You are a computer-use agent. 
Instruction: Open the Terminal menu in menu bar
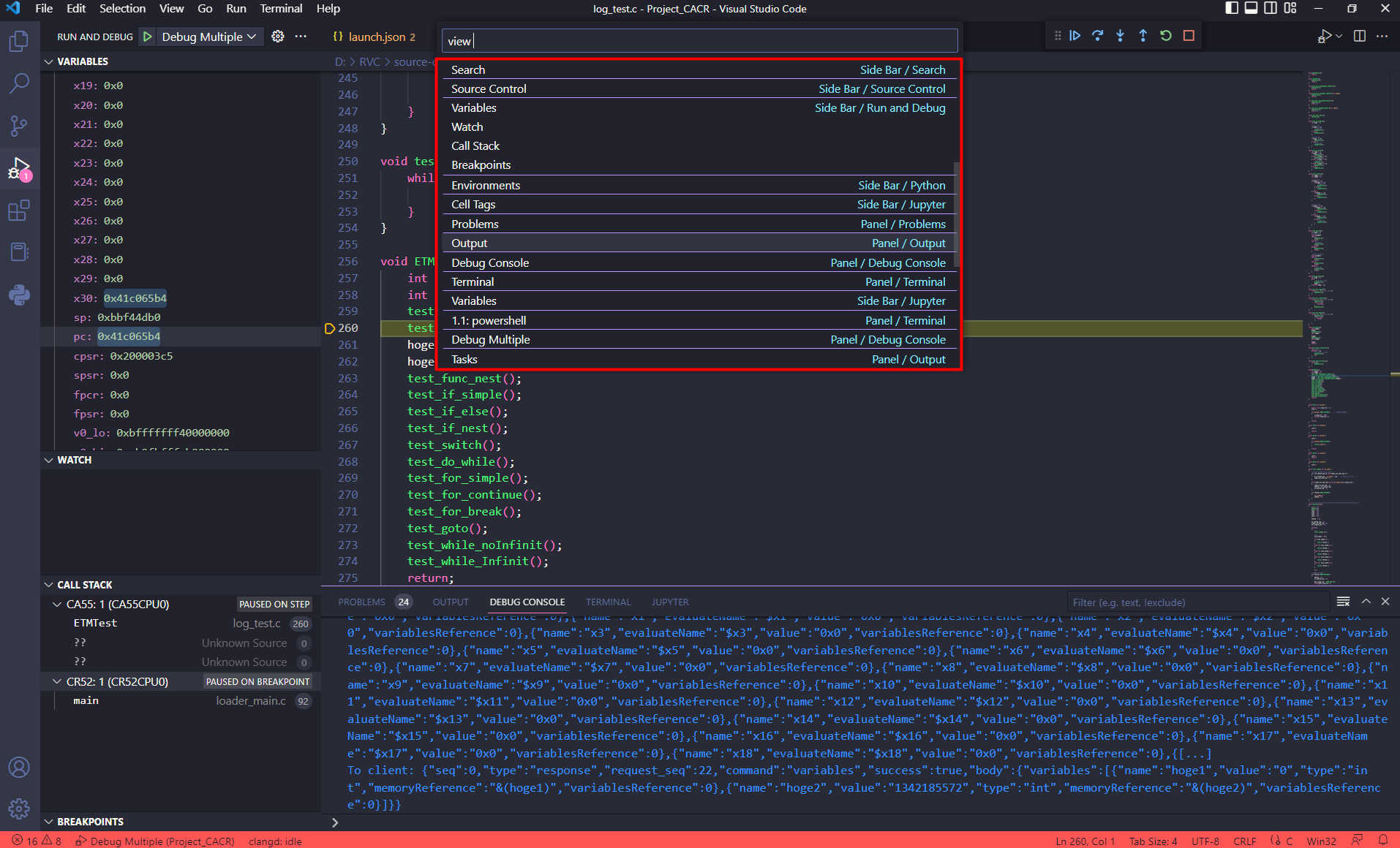click(x=280, y=9)
